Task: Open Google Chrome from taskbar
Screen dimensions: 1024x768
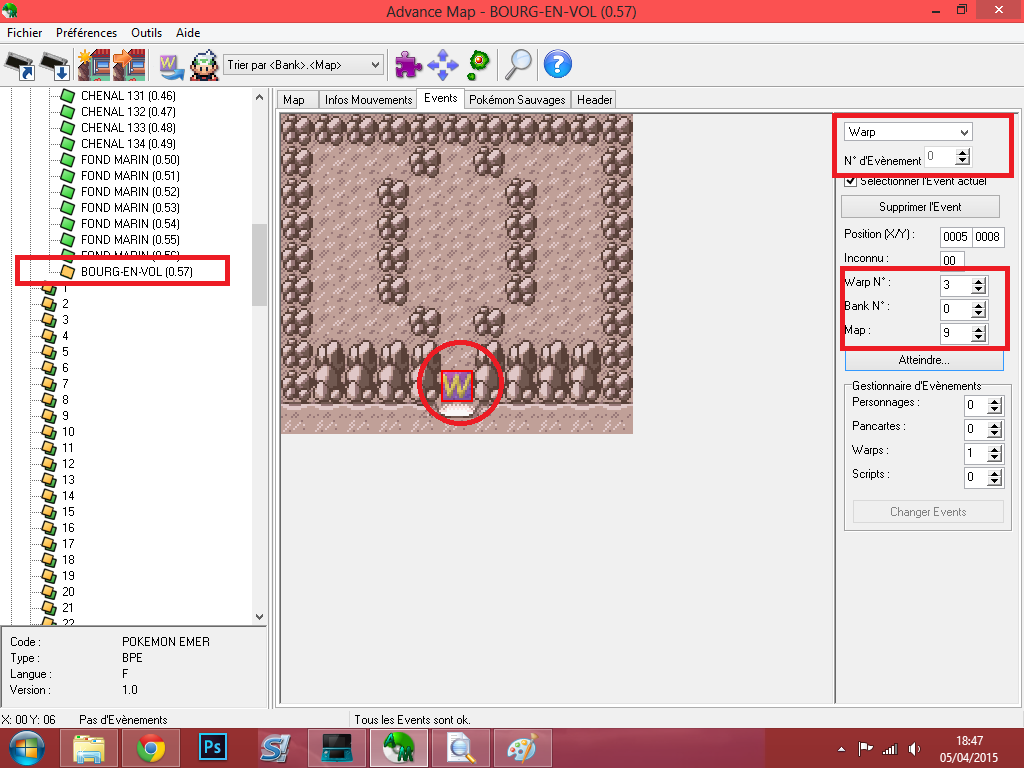Action: coord(151,748)
